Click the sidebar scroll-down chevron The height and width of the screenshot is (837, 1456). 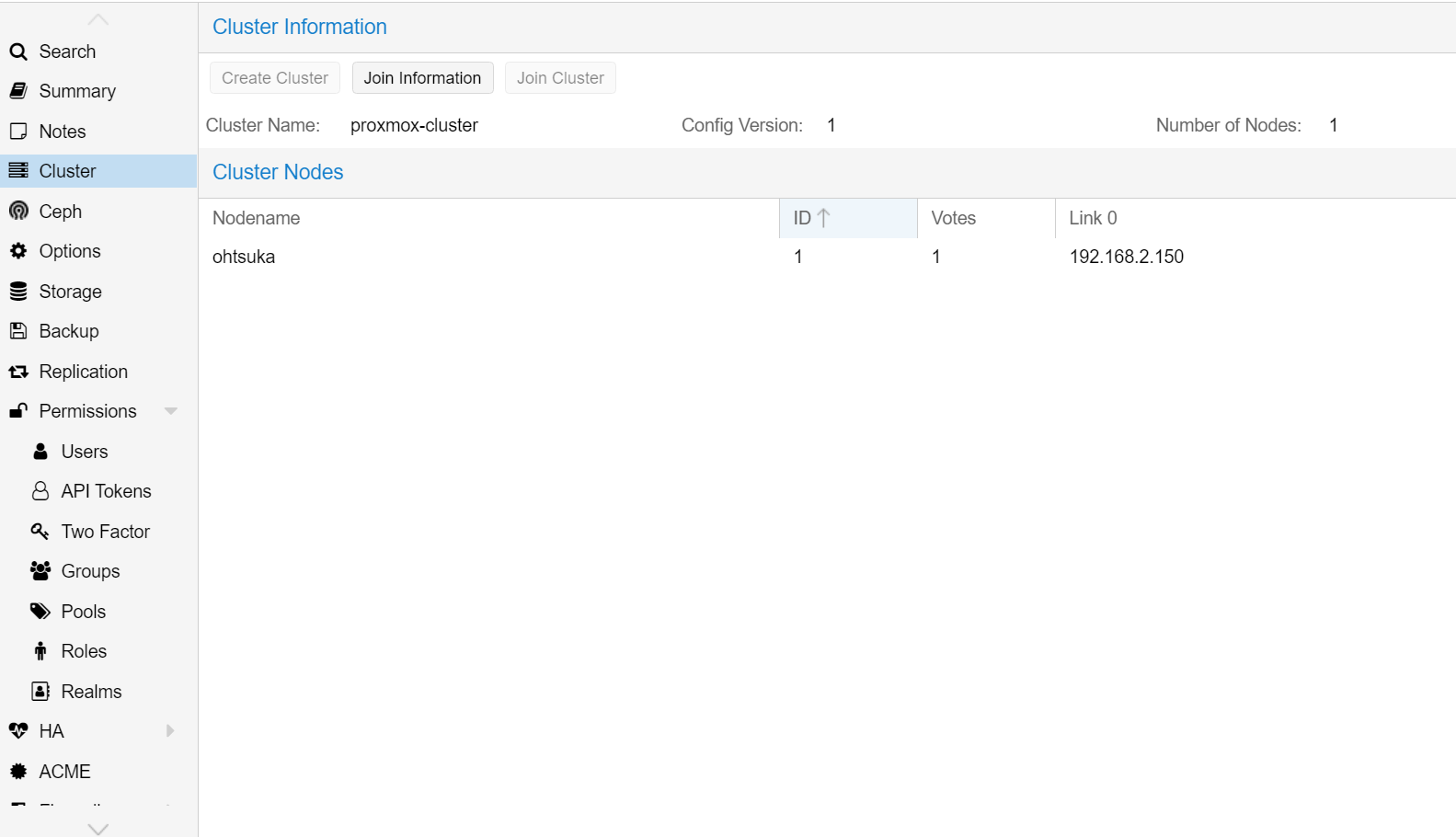[x=98, y=829]
